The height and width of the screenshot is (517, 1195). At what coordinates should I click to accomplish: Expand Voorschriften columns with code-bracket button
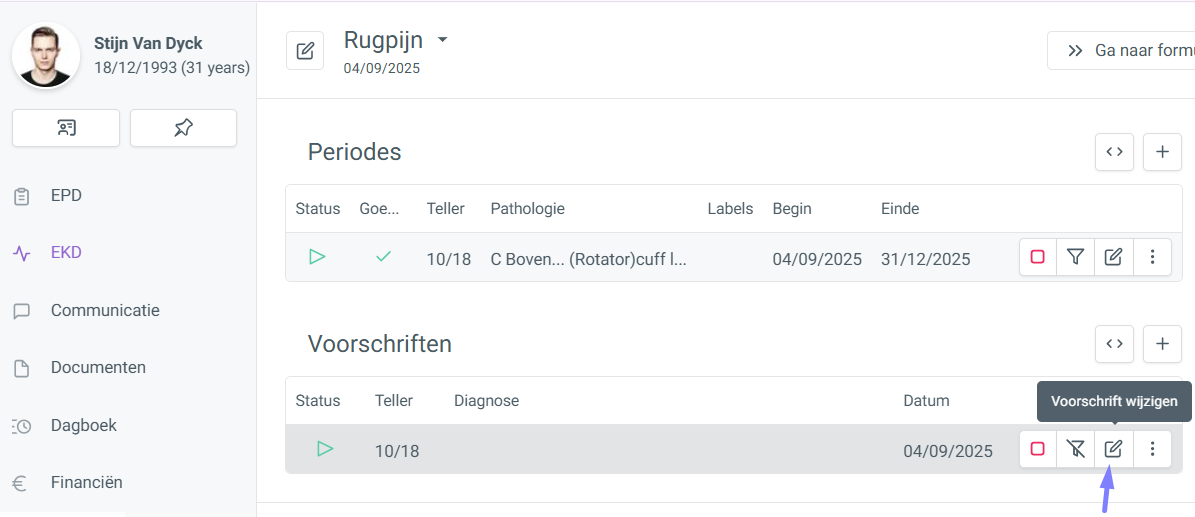pos(1114,344)
